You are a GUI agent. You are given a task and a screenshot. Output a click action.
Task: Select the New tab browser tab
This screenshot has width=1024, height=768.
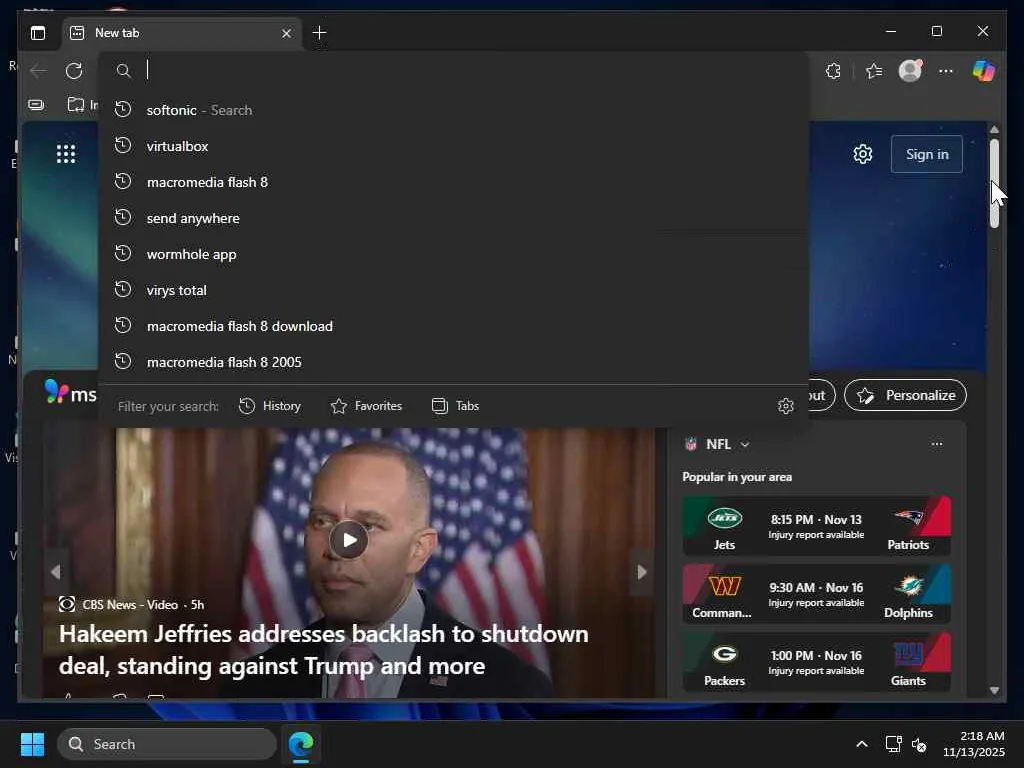pos(182,33)
